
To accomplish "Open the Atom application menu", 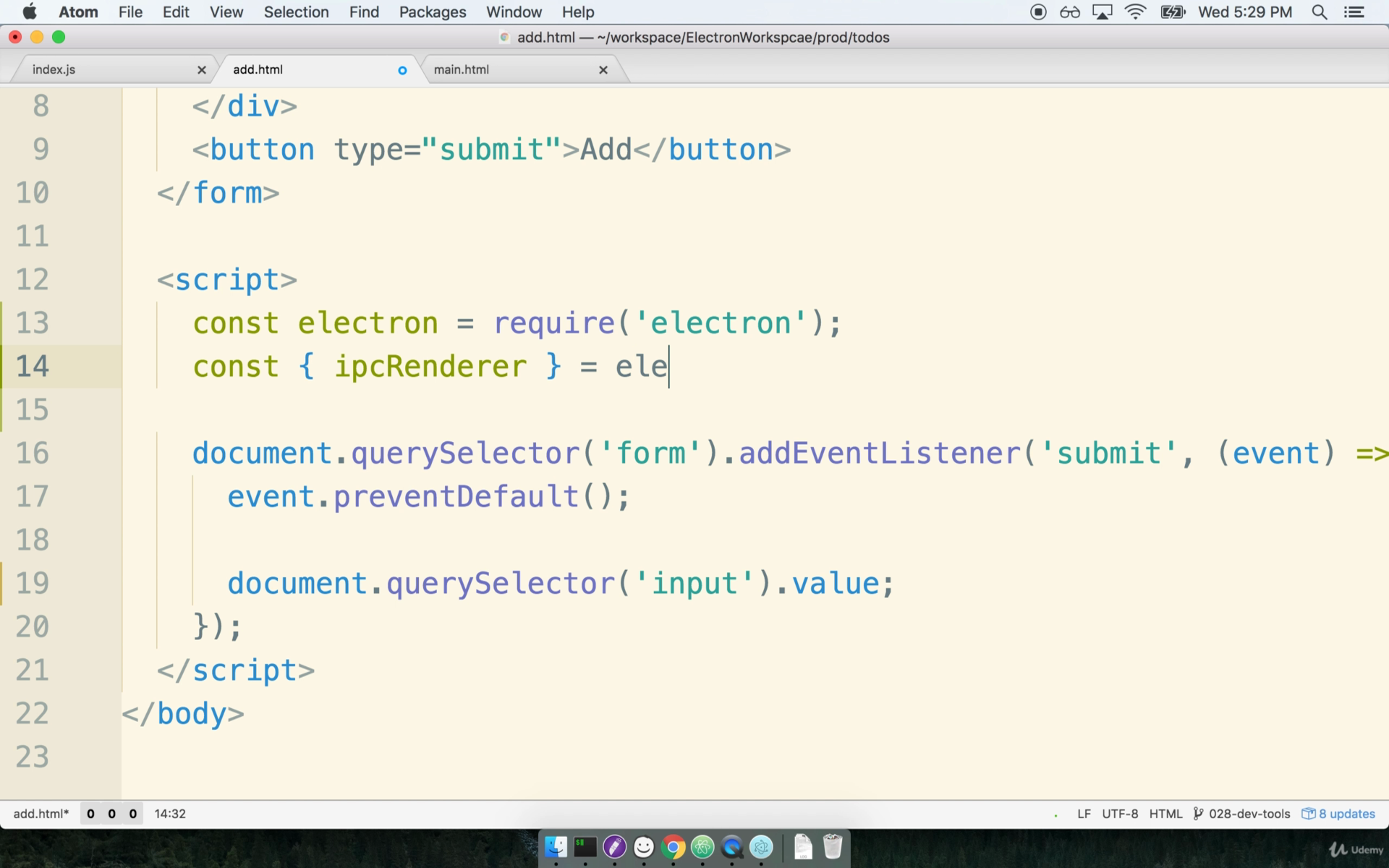I will pyautogui.click(x=78, y=12).
